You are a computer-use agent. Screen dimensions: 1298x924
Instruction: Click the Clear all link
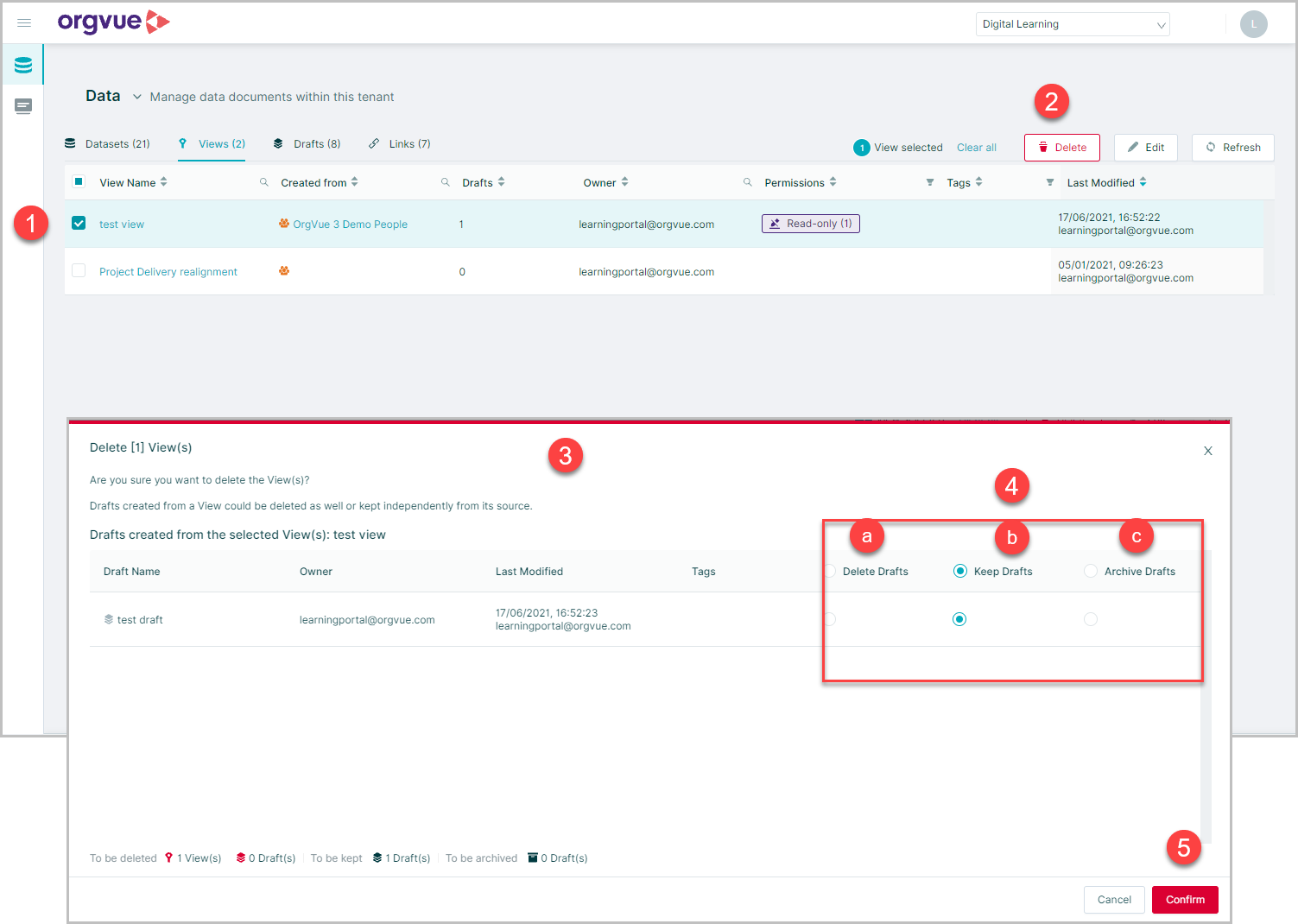click(977, 148)
